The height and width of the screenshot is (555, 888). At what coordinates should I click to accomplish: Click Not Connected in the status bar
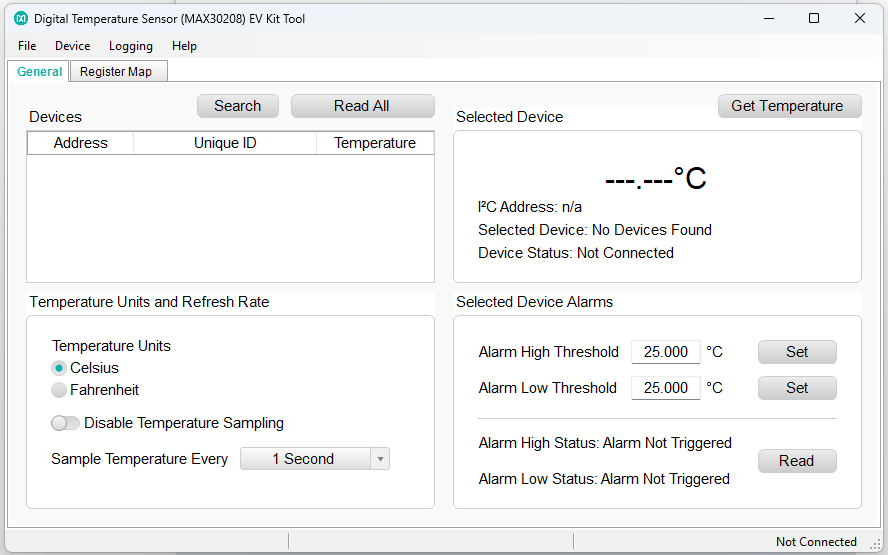click(x=816, y=542)
